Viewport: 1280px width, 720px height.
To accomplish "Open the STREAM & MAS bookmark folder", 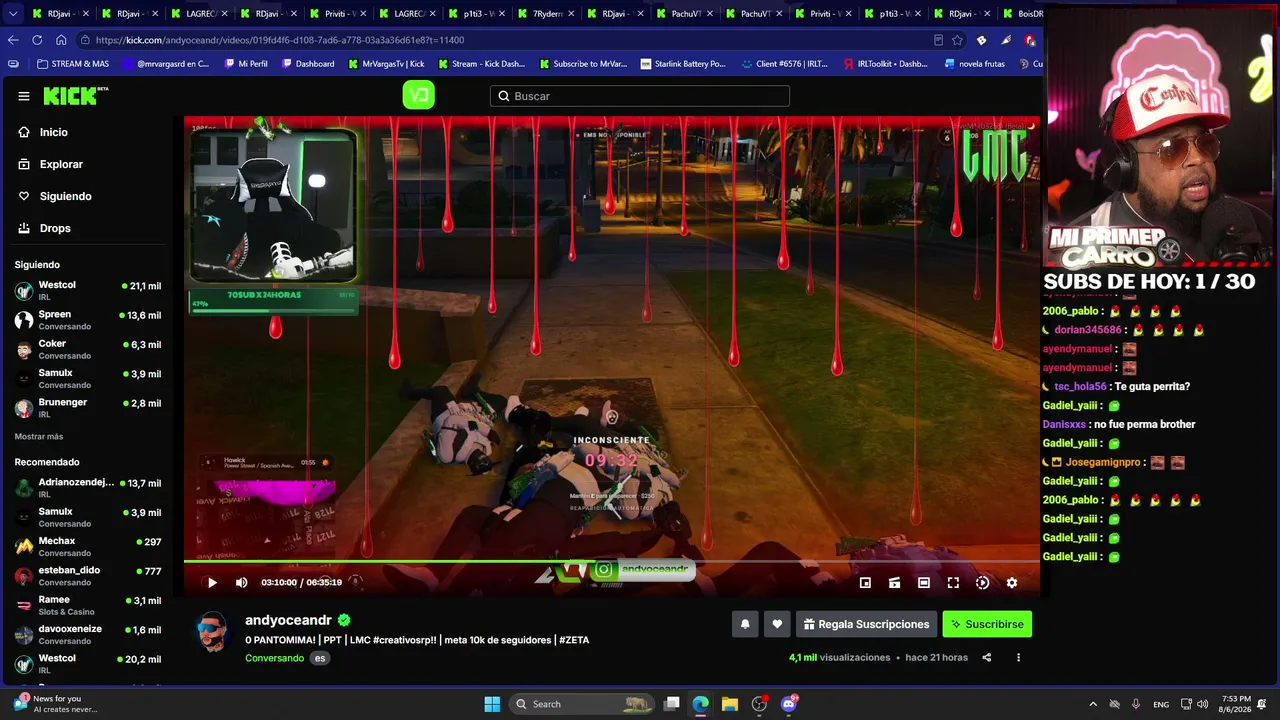I will click(x=73, y=64).
